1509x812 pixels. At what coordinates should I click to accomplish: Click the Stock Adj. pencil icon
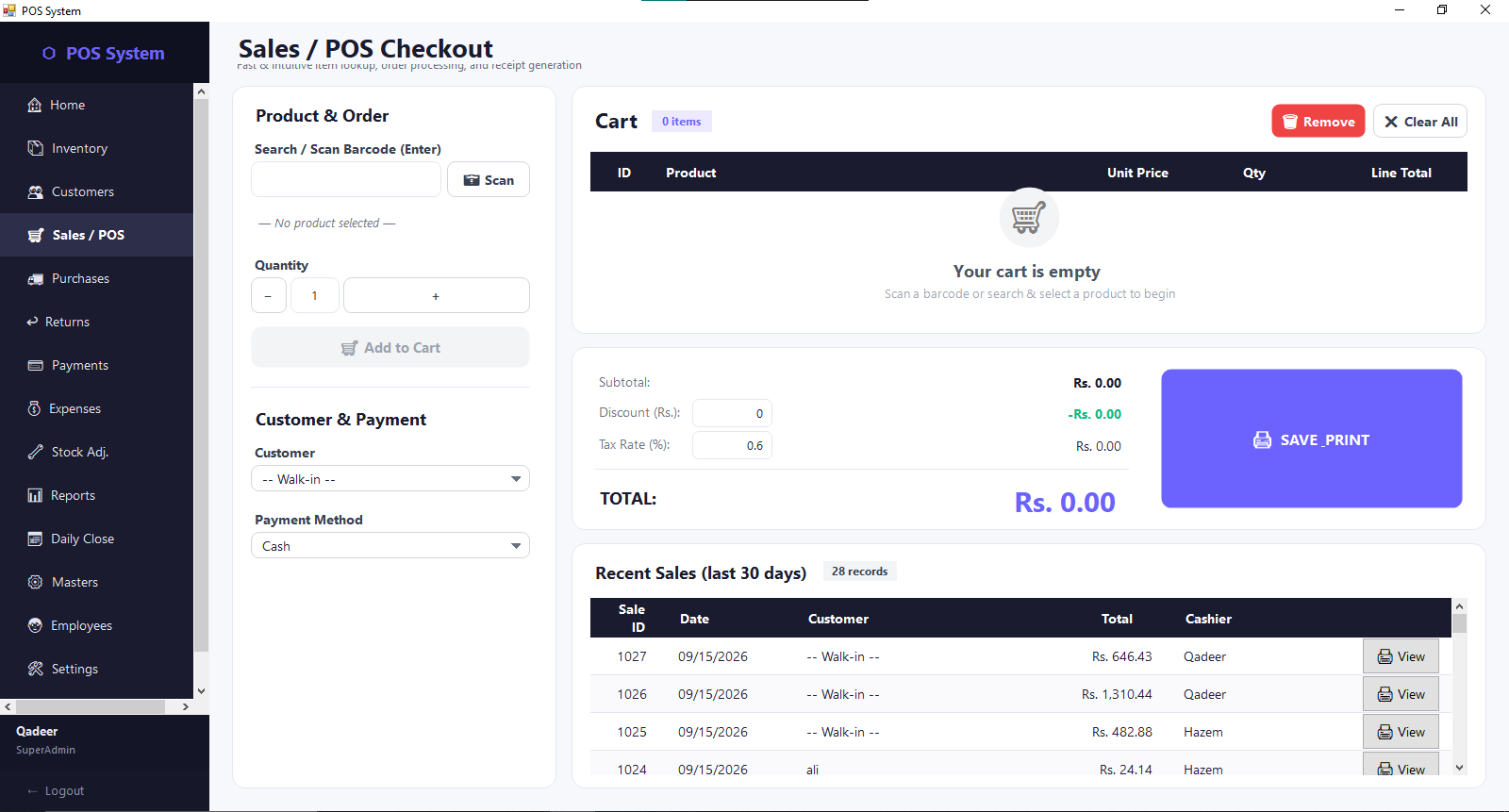[35, 452]
